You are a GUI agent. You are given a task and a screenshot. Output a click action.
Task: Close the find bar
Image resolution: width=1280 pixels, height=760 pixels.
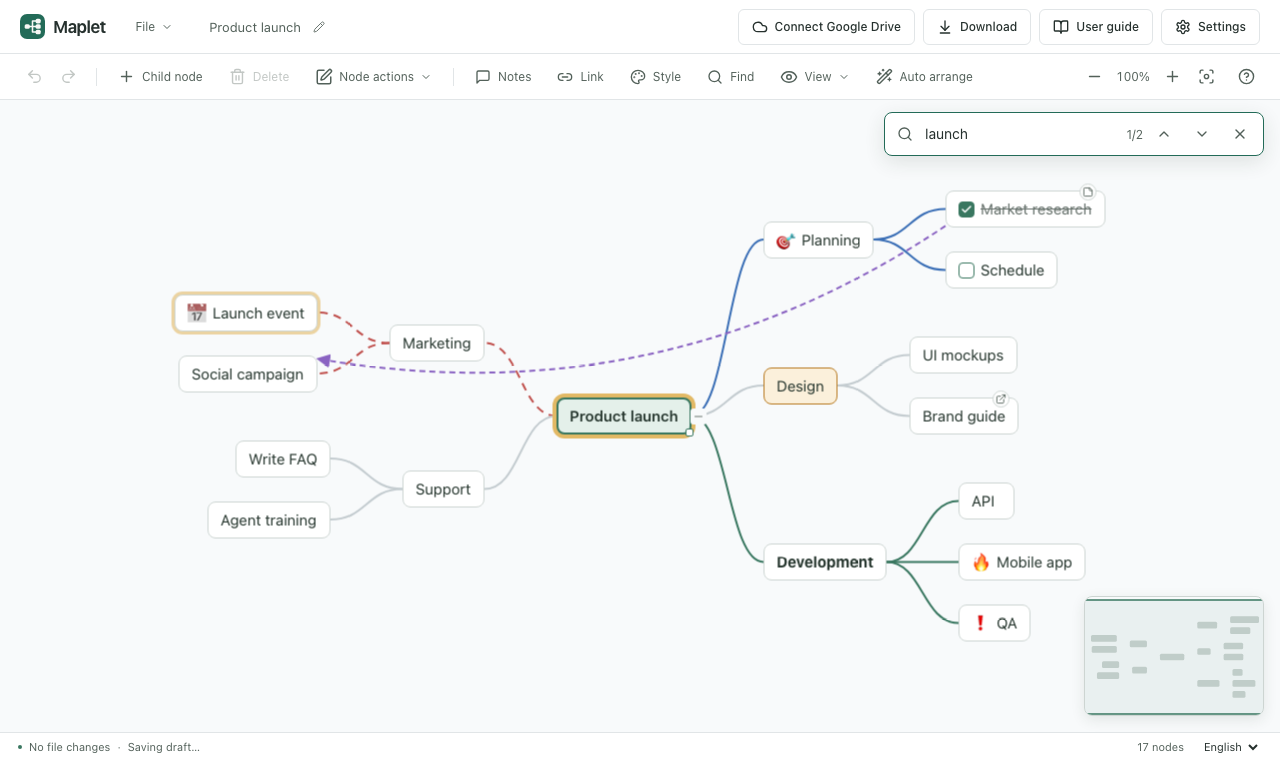pyautogui.click(x=1240, y=134)
